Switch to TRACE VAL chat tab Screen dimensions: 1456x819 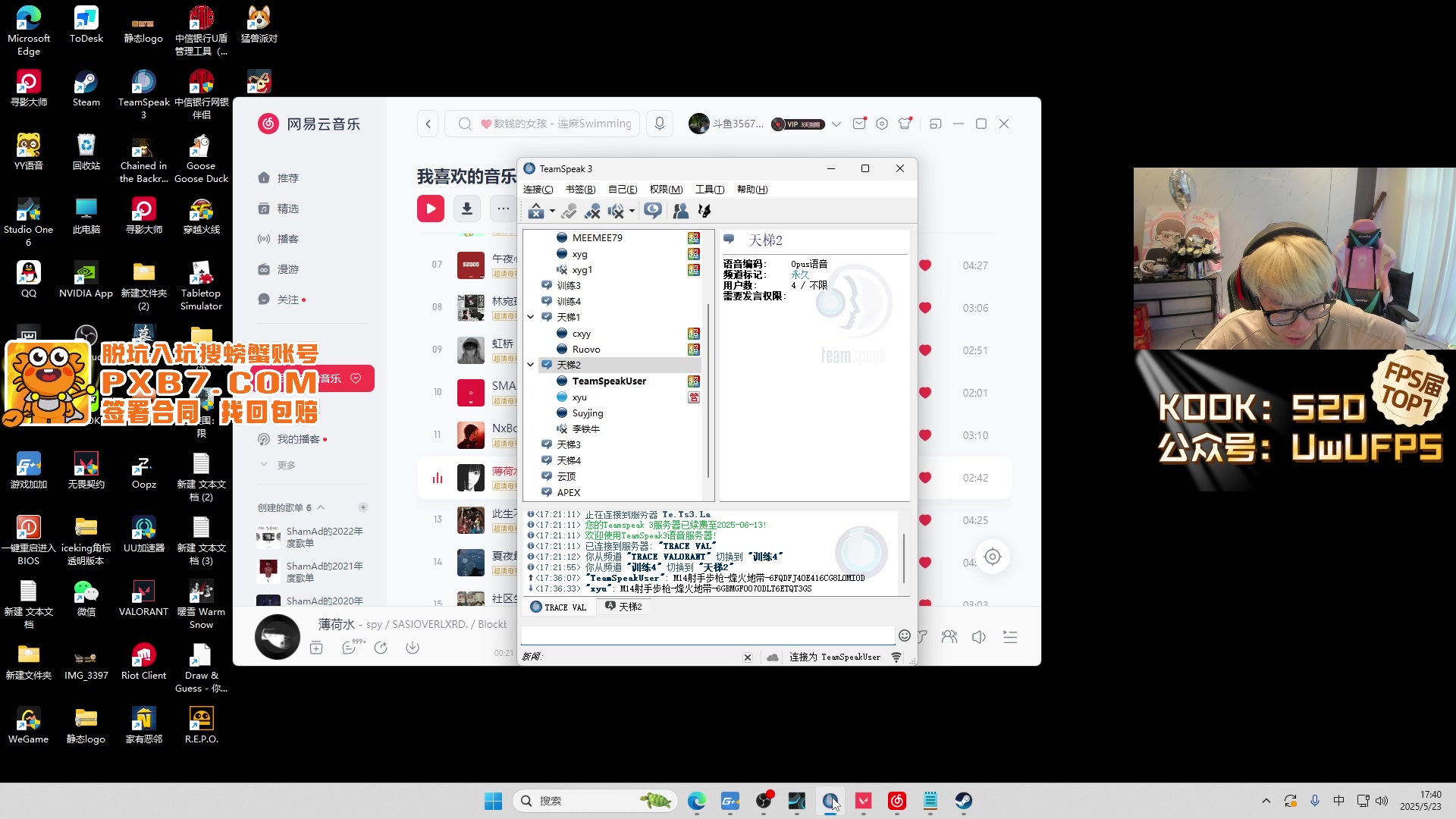559,607
